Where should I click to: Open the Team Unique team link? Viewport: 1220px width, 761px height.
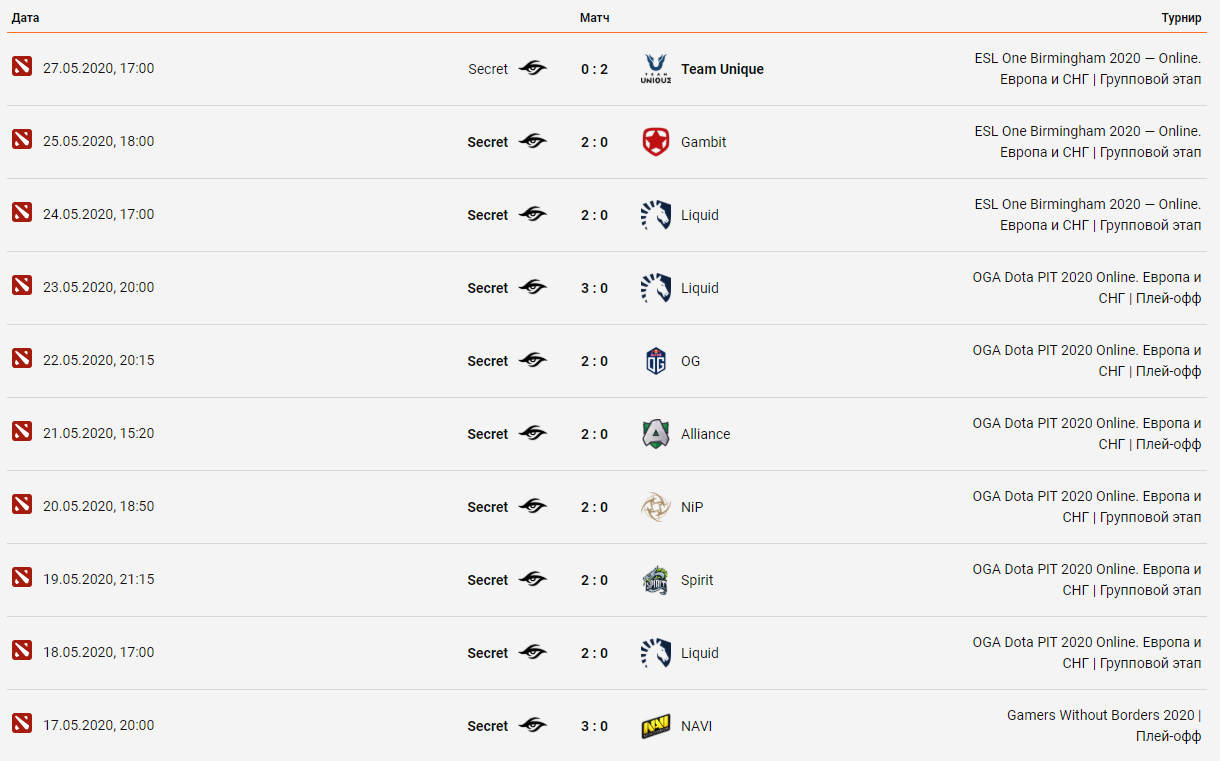click(722, 69)
